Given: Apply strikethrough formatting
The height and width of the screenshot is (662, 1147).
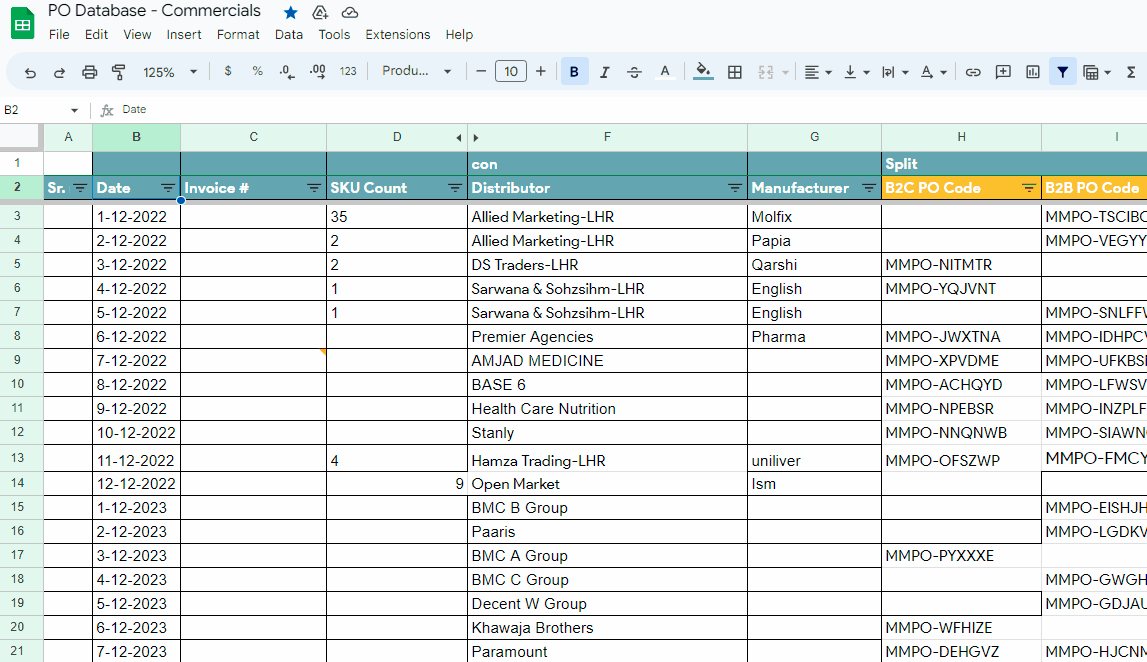Looking at the screenshot, I should coord(634,71).
